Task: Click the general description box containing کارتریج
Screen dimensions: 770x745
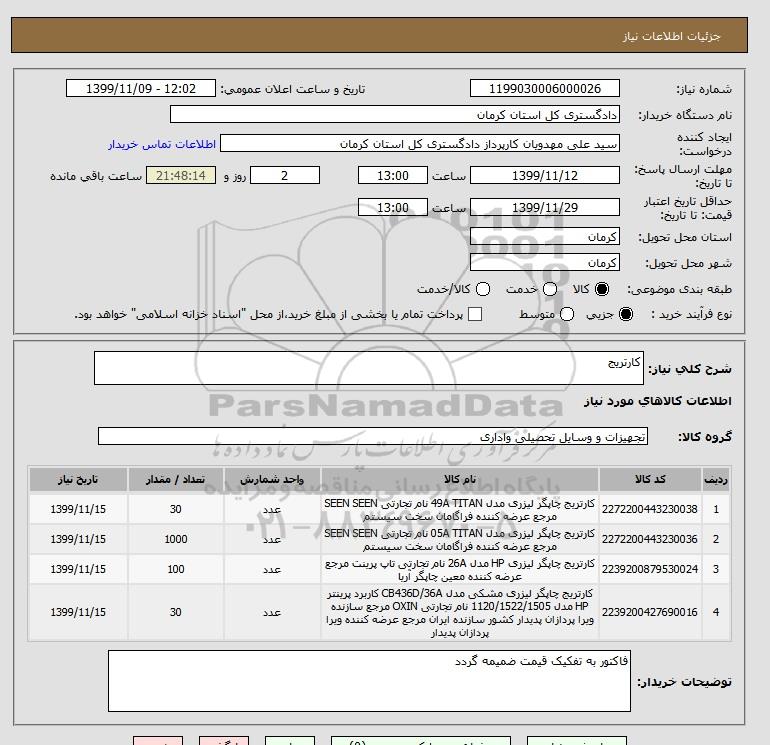Action: pyautogui.click(x=369, y=368)
